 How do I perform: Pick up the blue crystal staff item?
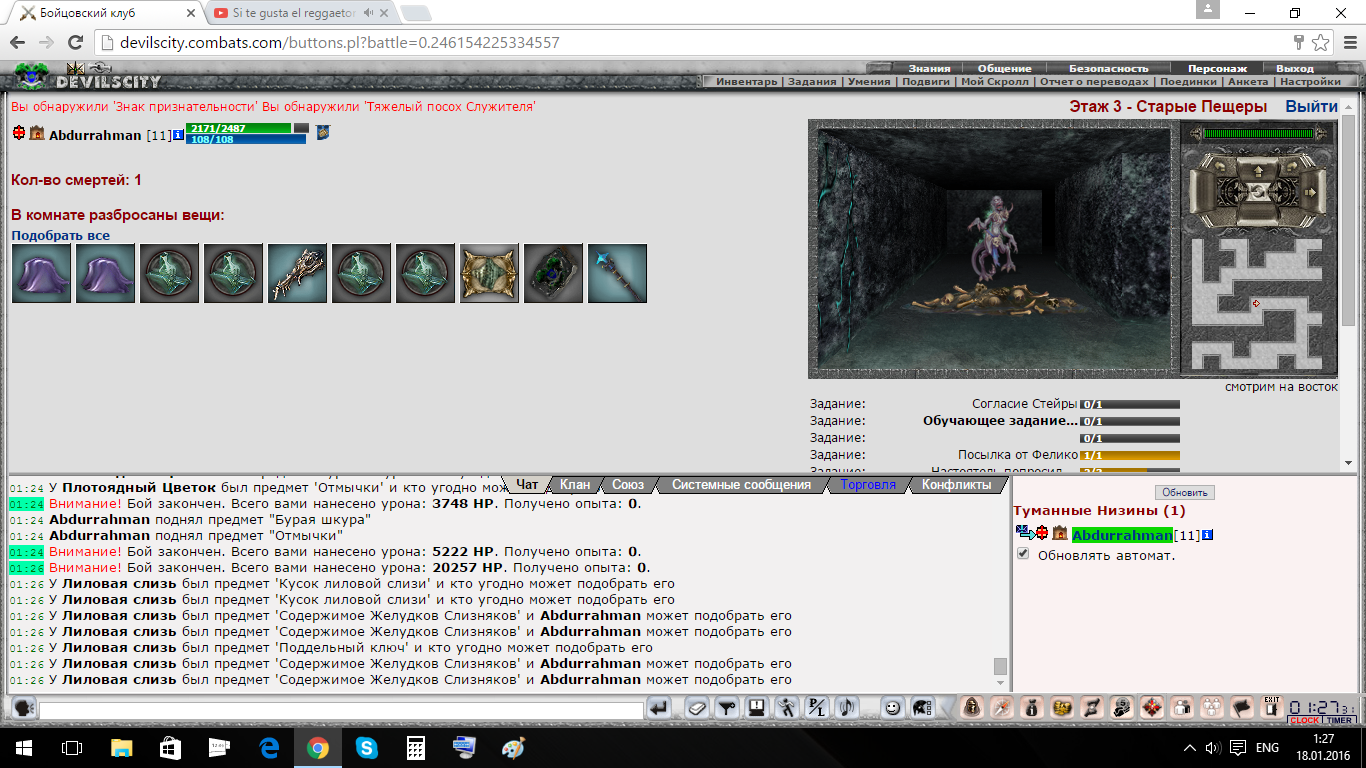[618, 273]
